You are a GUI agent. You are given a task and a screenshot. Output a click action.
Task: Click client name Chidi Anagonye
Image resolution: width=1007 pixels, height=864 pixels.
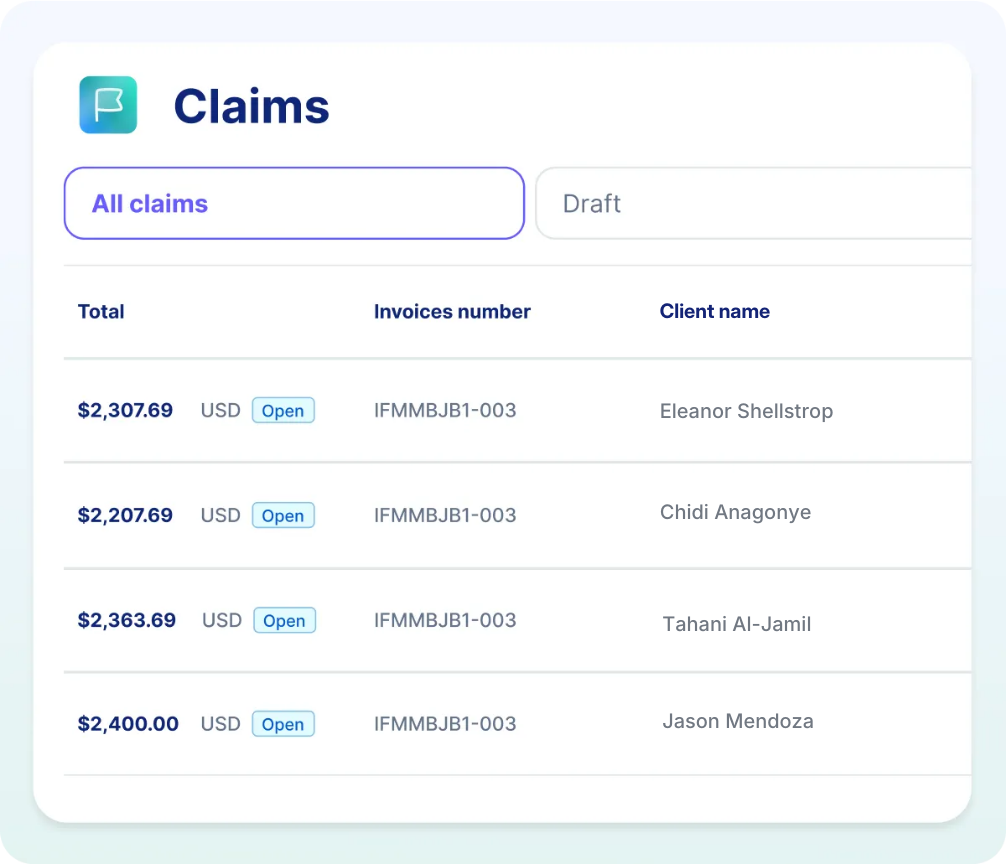[x=735, y=513]
